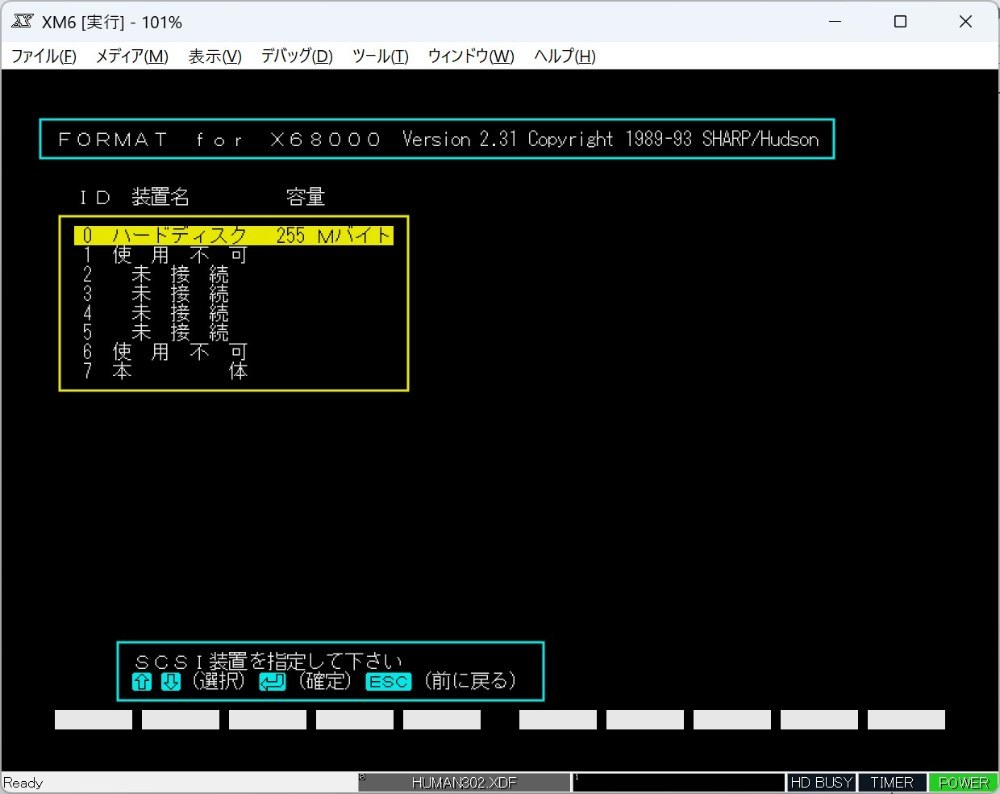Open the ツール(T) menu

[x=380, y=56]
